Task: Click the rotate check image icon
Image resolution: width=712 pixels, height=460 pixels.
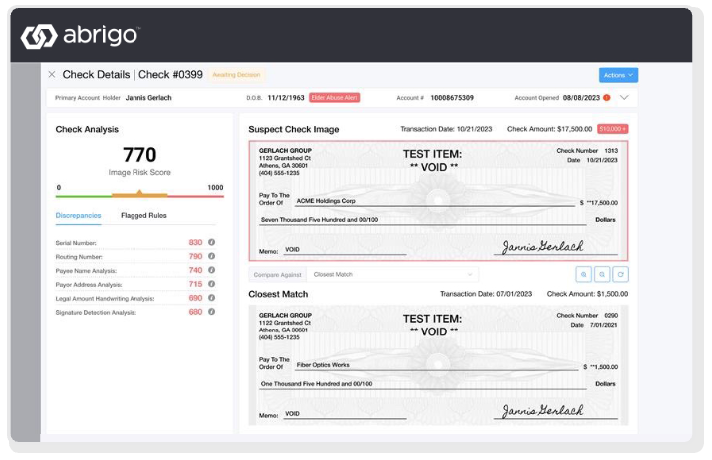Action: click(x=620, y=274)
